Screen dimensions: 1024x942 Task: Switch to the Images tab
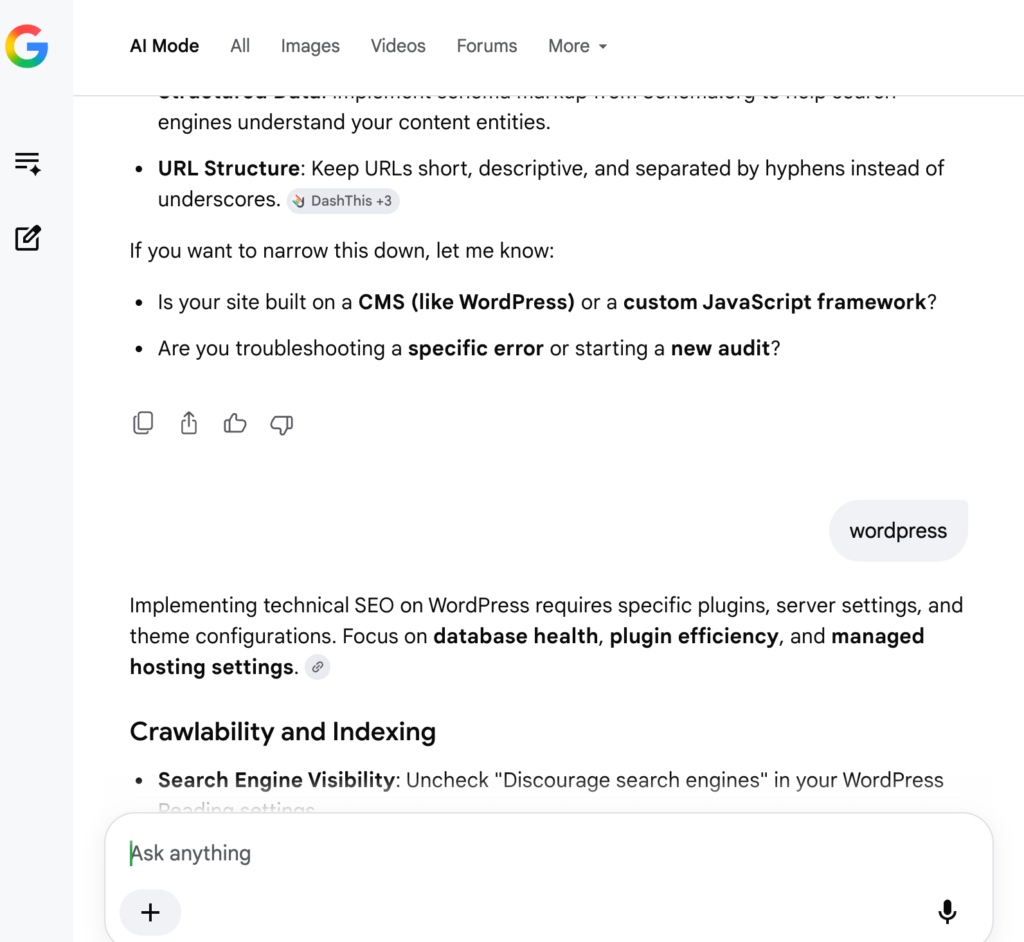[x=310, y=46]
